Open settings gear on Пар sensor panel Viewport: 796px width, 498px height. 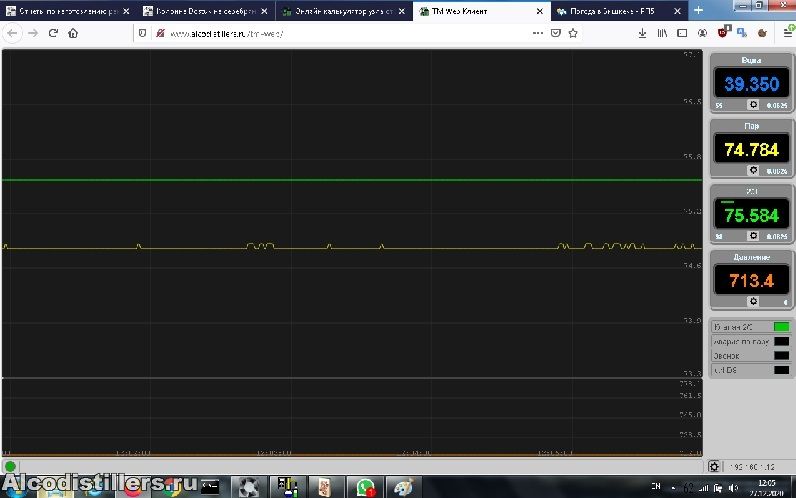pyautogui.click(x=752, y=170)
